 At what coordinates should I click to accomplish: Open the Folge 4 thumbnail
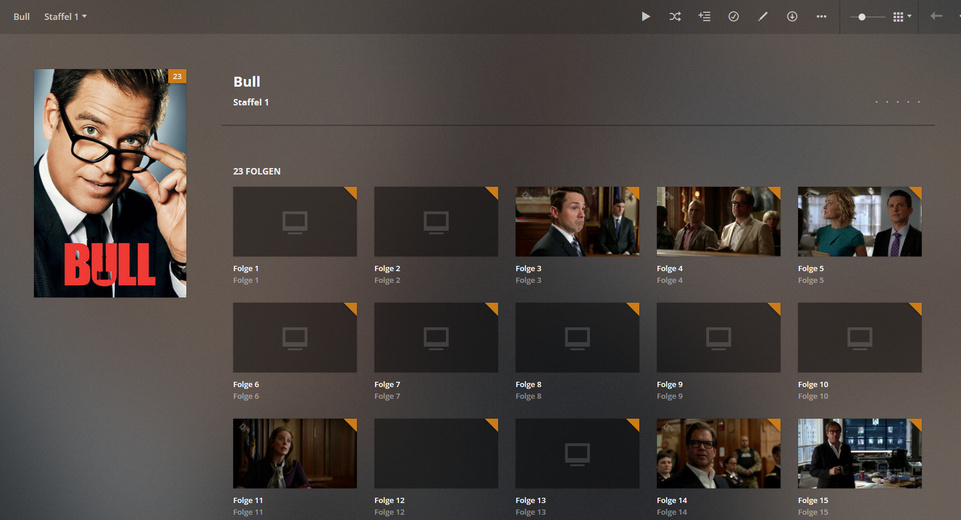coord(718,221)
